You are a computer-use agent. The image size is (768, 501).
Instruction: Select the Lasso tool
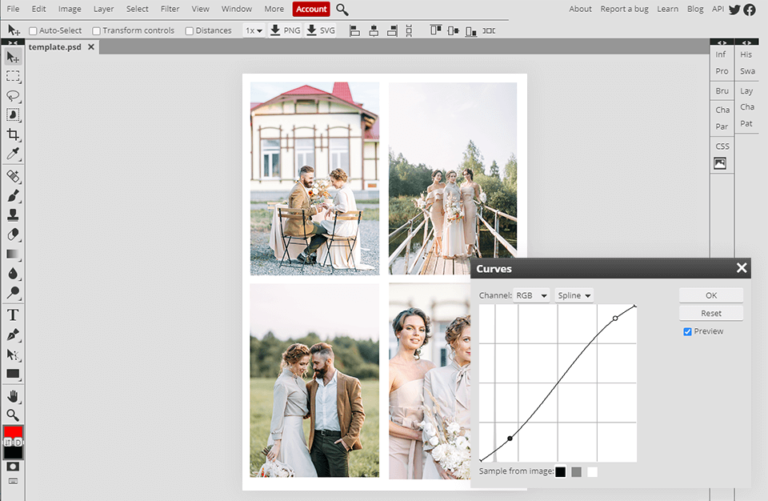[x=13, y=96]
